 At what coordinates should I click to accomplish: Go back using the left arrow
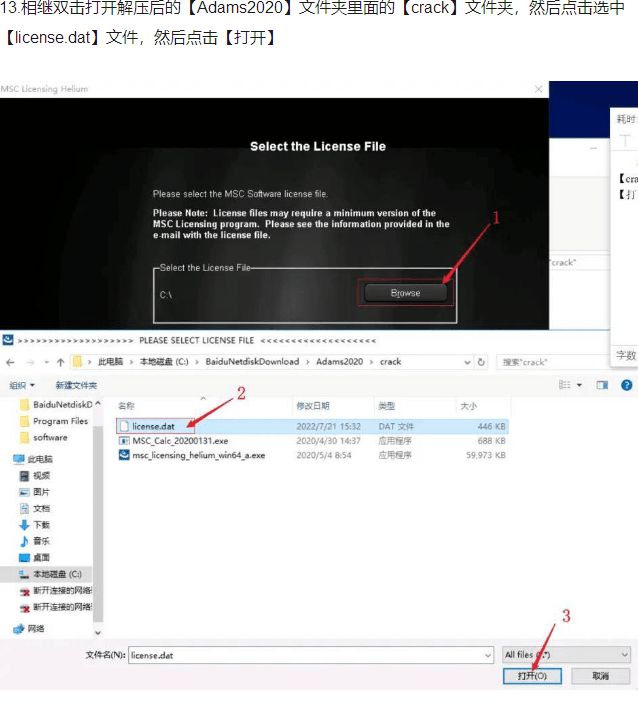pos(10,362)
